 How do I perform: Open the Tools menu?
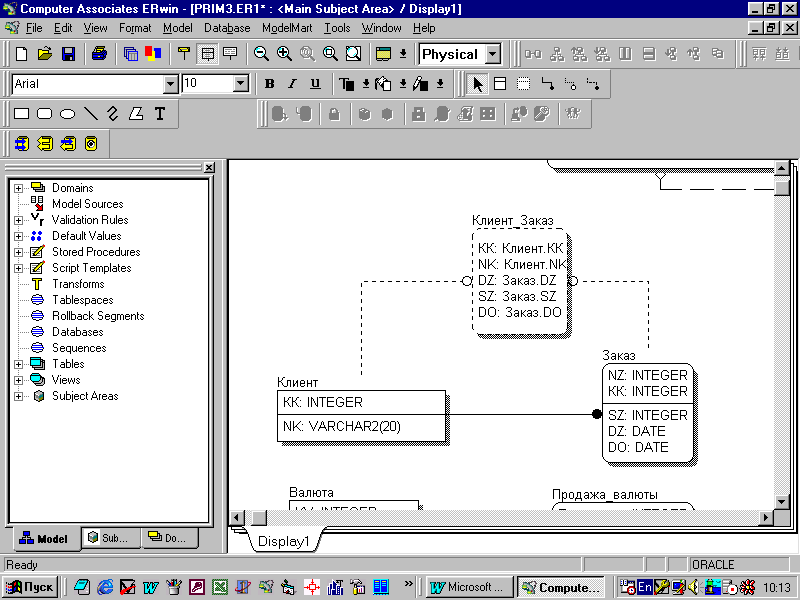tap(337, 28)
